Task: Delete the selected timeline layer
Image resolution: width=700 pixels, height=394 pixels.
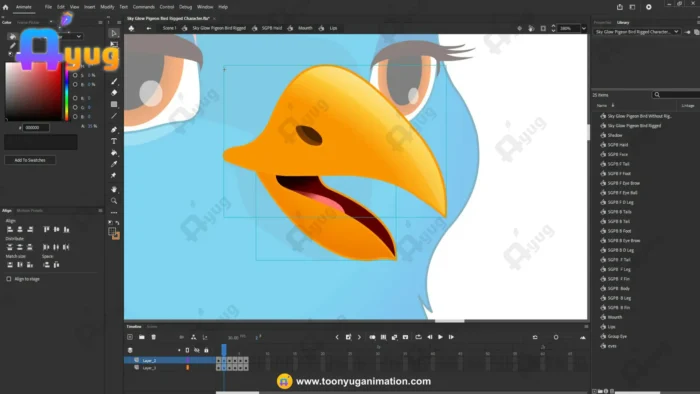Action: 153,337
